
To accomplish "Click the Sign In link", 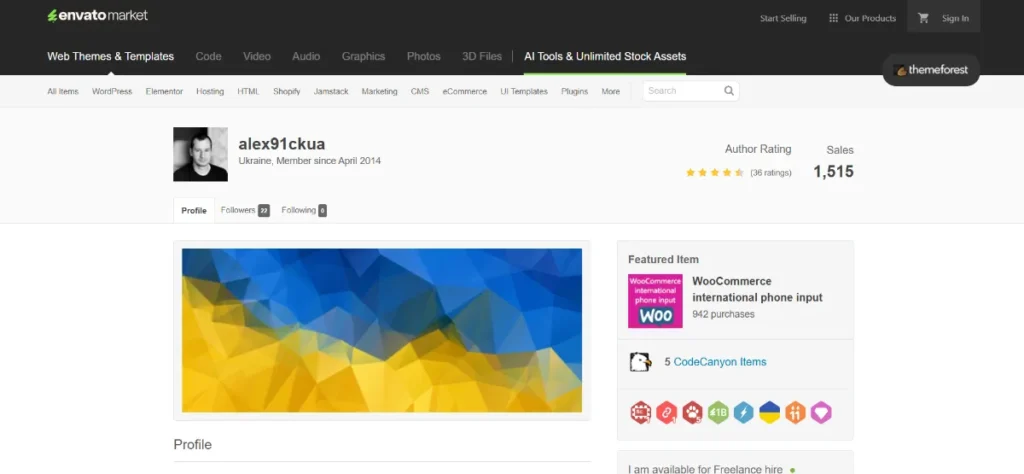I will pos(955,18).
